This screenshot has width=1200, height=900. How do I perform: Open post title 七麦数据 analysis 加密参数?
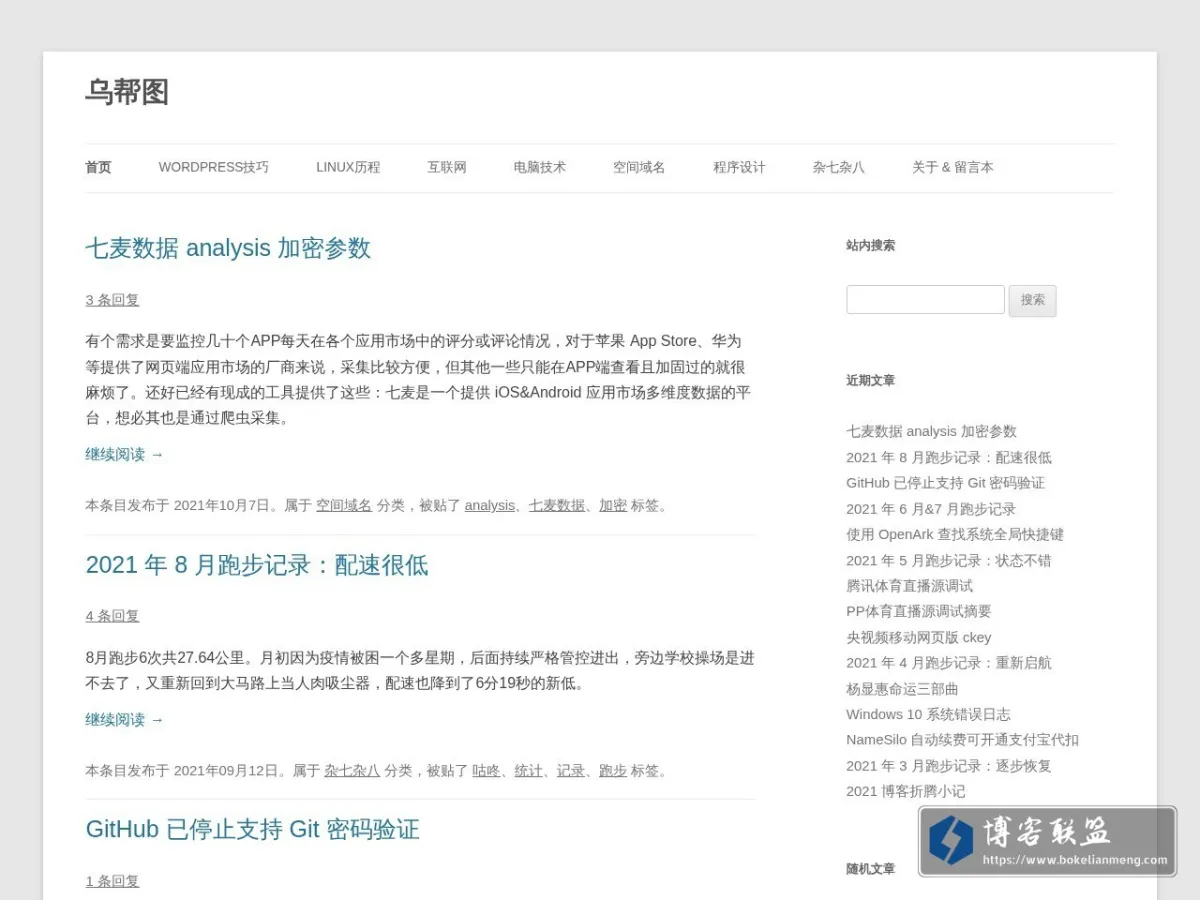coord(228,248)
